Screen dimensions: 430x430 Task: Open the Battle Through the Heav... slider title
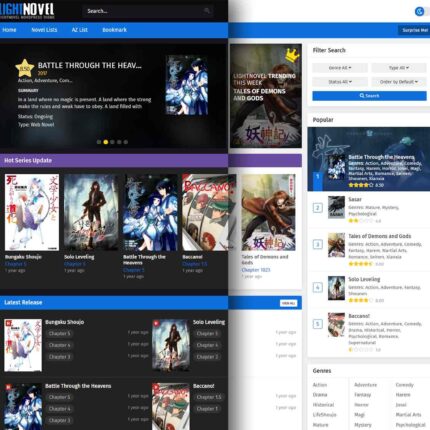[89, 65]
